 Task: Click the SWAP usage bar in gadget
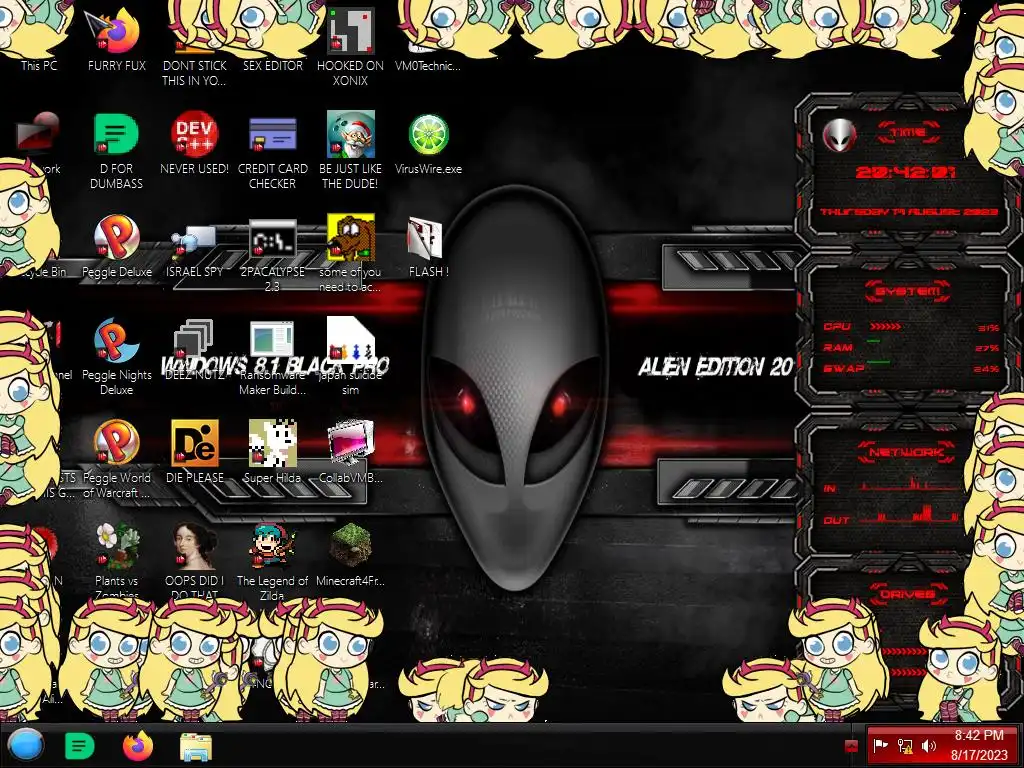(878, 361)
